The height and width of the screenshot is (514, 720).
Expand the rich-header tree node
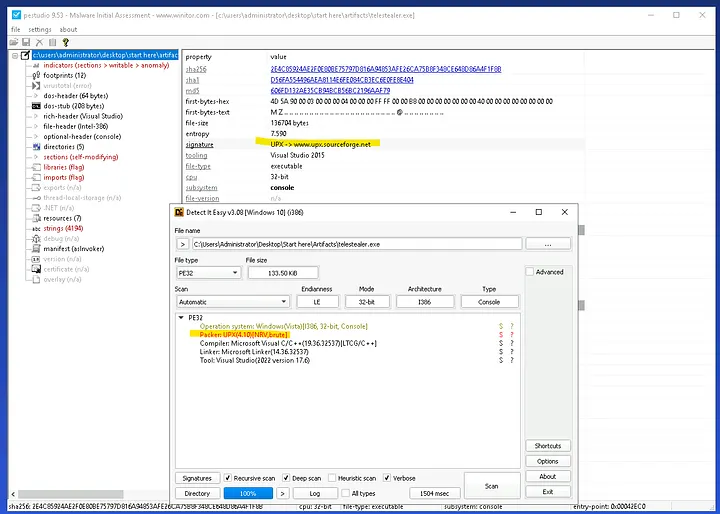coord(36,116)
